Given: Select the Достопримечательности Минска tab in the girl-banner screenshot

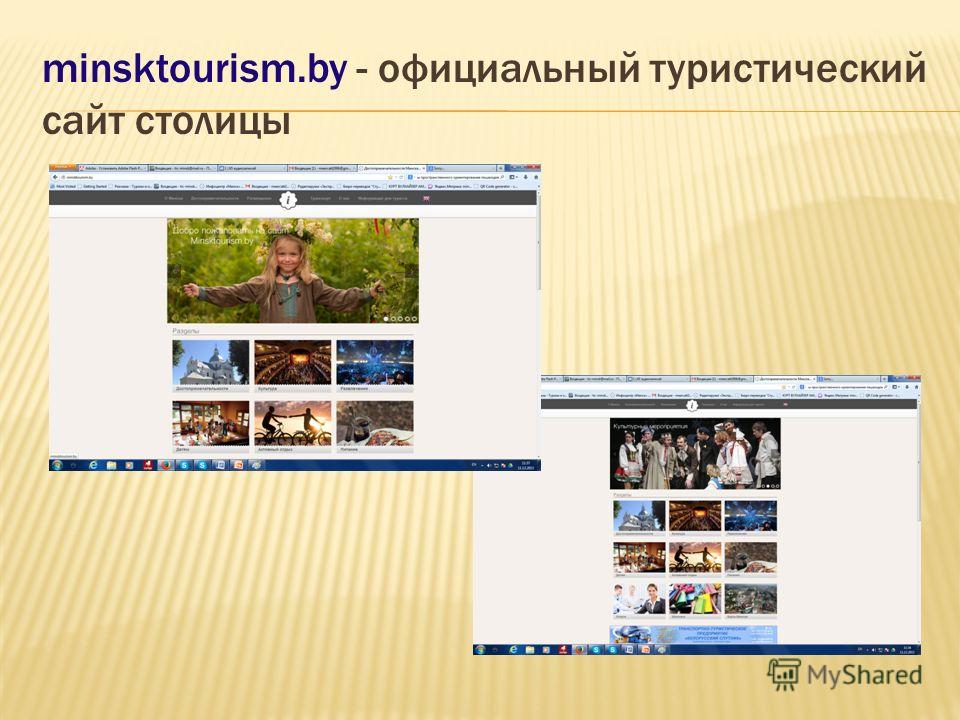Looking at the screenshot, I should [392, 168].
